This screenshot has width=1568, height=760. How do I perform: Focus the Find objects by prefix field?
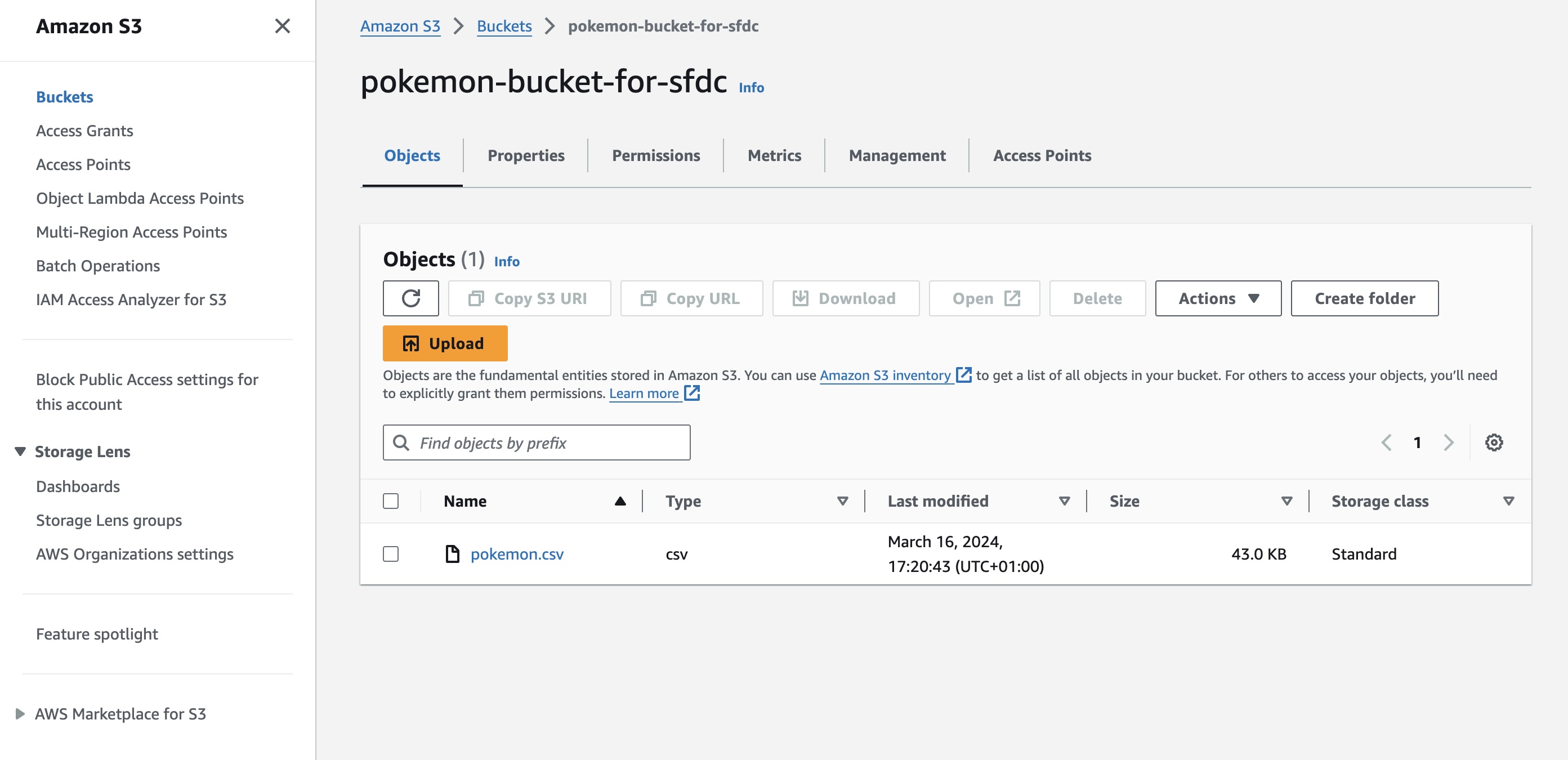[536, 442]
